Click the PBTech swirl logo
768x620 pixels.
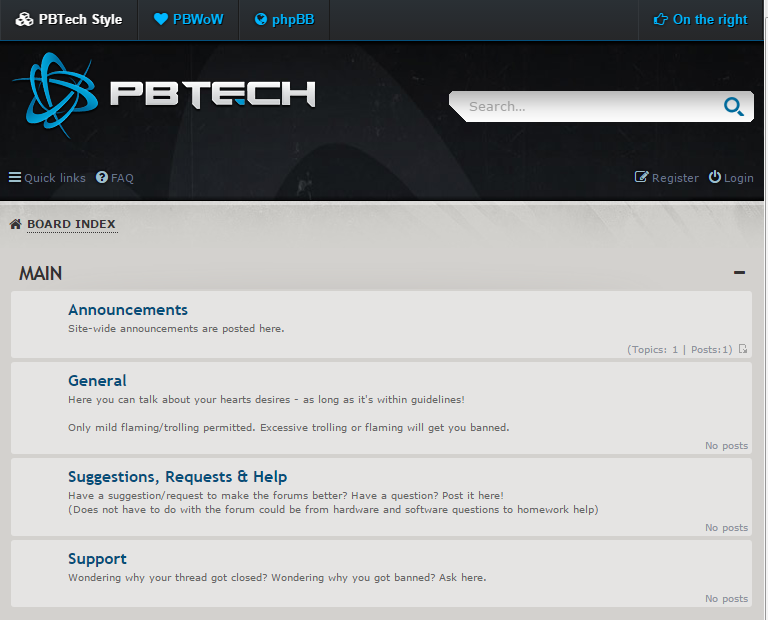[55, 95]
